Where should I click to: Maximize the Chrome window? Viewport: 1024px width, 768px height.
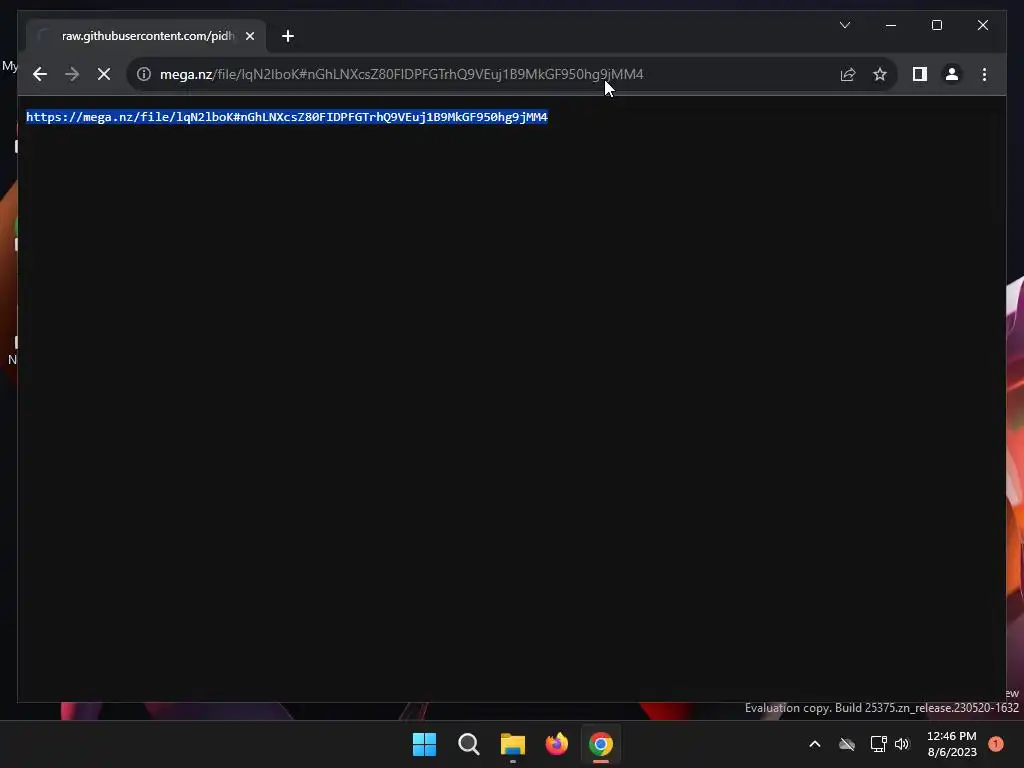point(936,25)
